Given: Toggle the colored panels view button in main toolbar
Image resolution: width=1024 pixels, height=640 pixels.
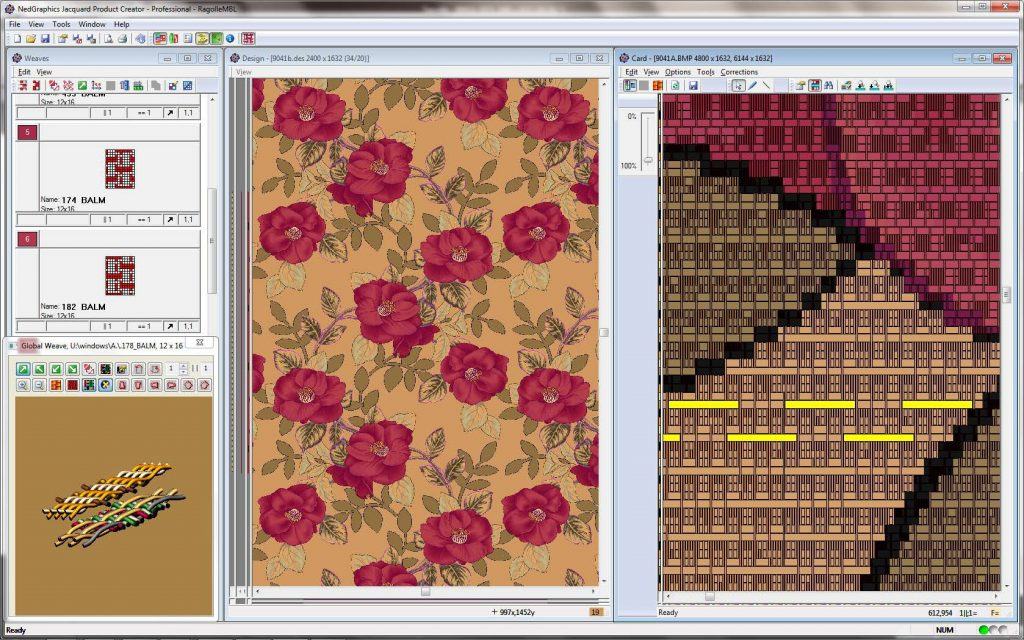Looking at the screenshot, I should [x=160, y=39].
